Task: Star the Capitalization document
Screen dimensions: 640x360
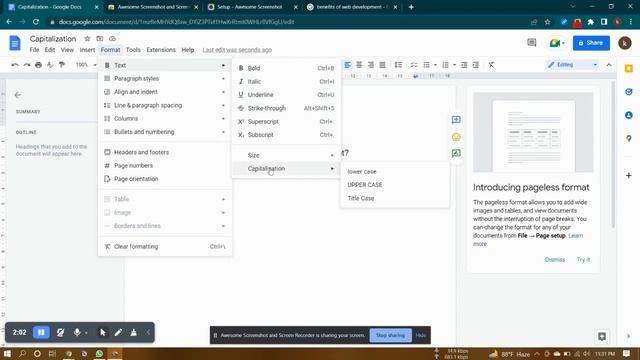Action: [x=87, y=38]
